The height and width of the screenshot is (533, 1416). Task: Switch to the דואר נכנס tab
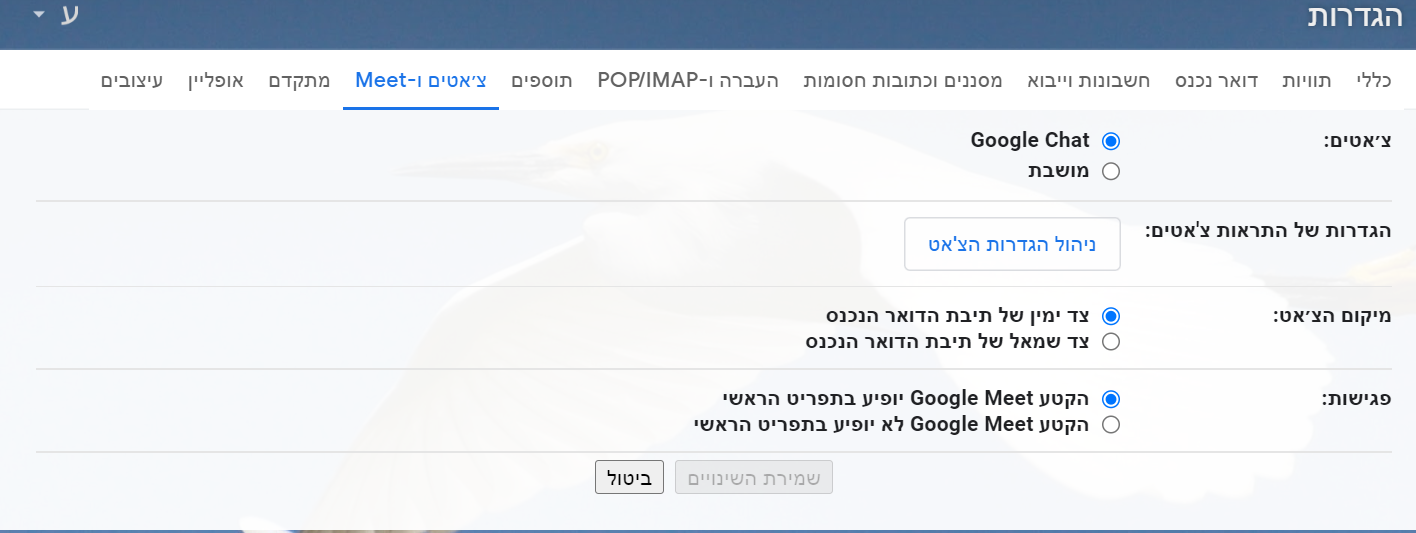pos(1216,80)
